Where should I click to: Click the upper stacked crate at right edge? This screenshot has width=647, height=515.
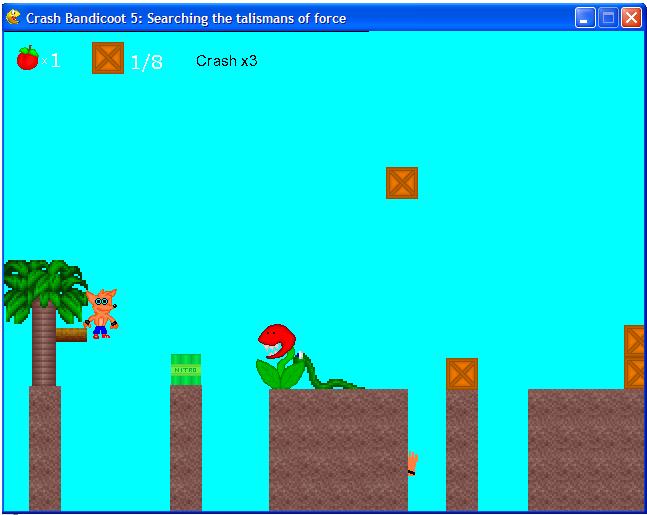[x=635, y=341]
